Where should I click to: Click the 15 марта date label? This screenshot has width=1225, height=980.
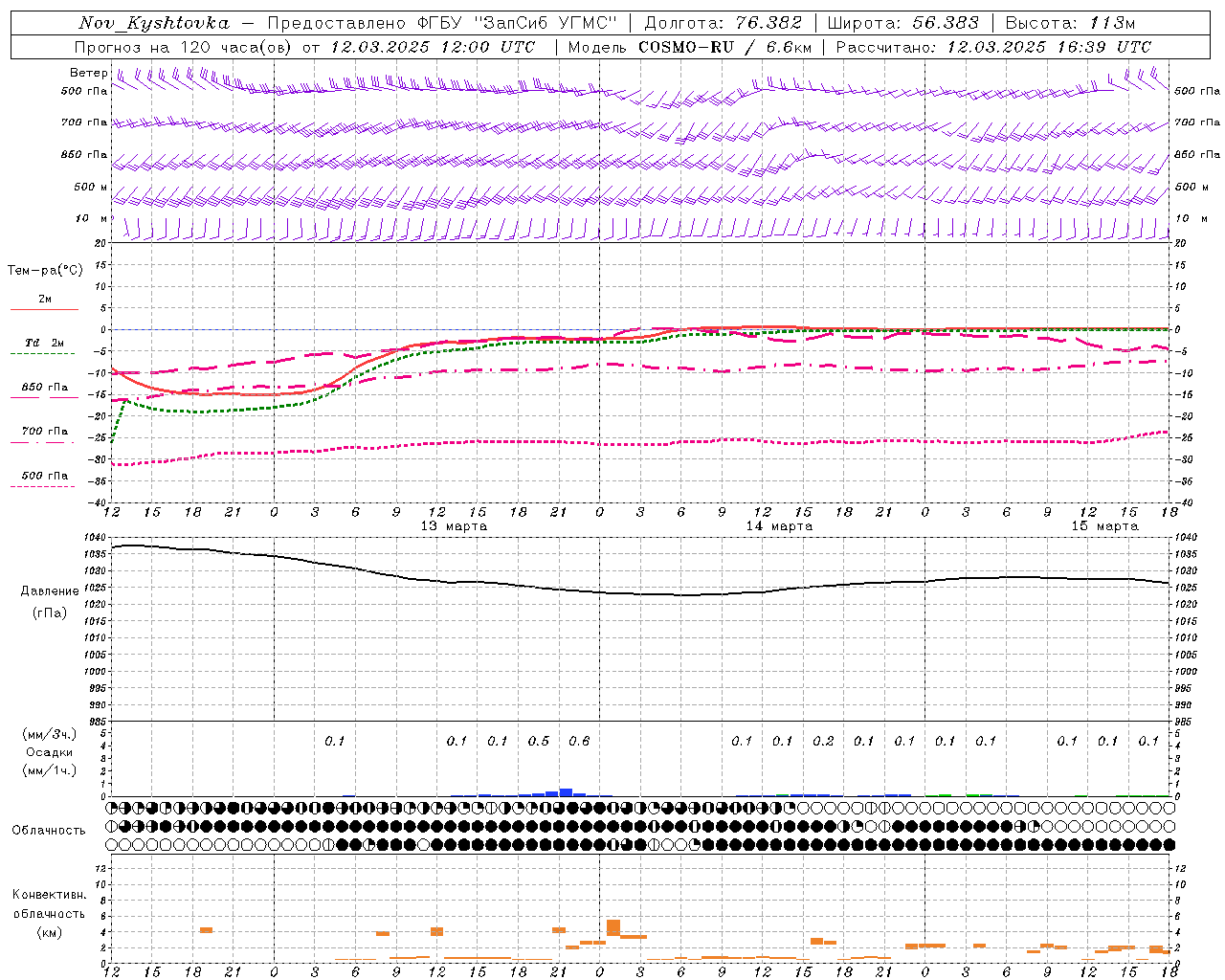(1104, 525)
